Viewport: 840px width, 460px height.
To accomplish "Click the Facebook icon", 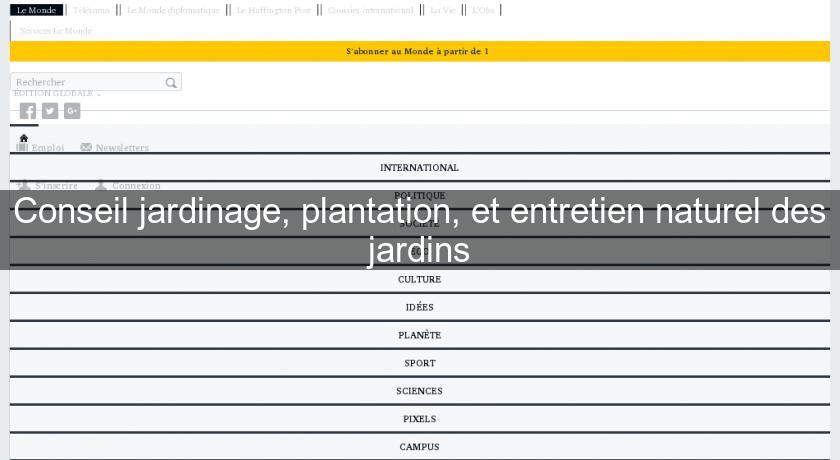I will (28, 111).
